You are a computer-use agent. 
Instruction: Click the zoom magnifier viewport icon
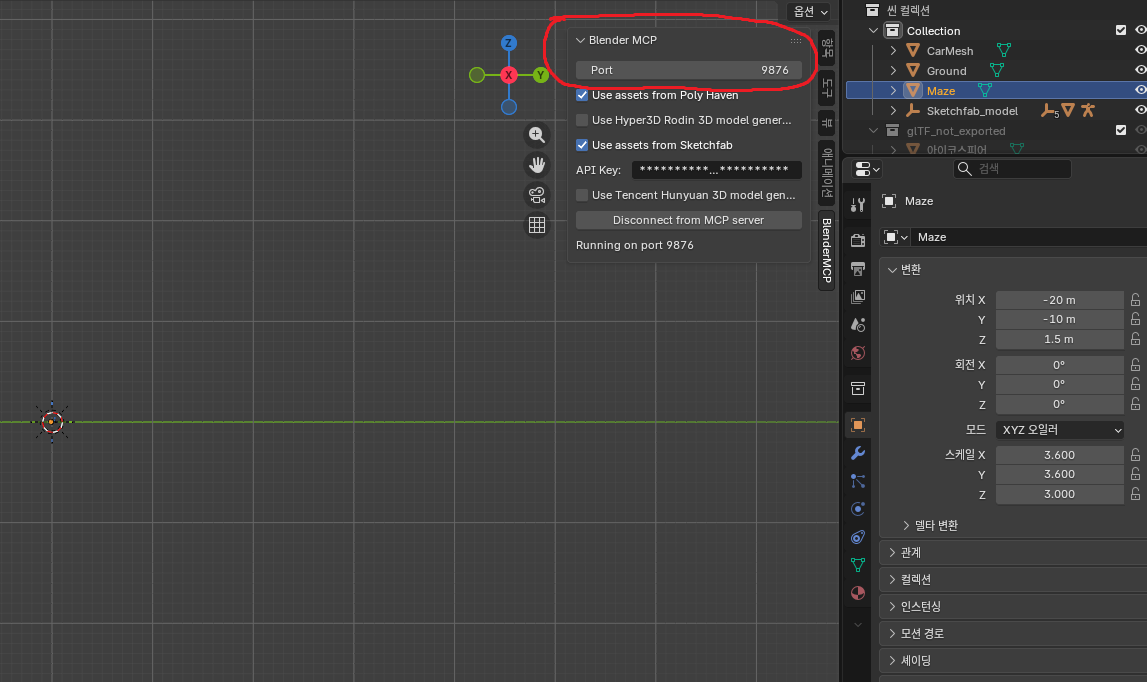pos(536,135)
